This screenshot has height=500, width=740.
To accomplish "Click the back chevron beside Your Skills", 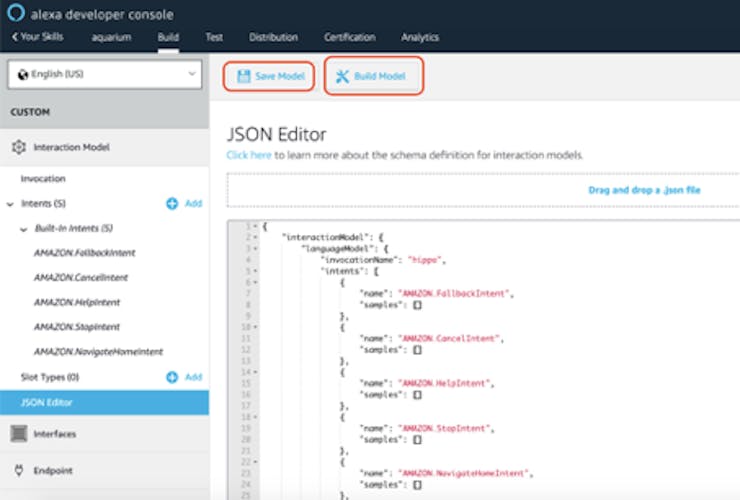I will tap(15, 37).
